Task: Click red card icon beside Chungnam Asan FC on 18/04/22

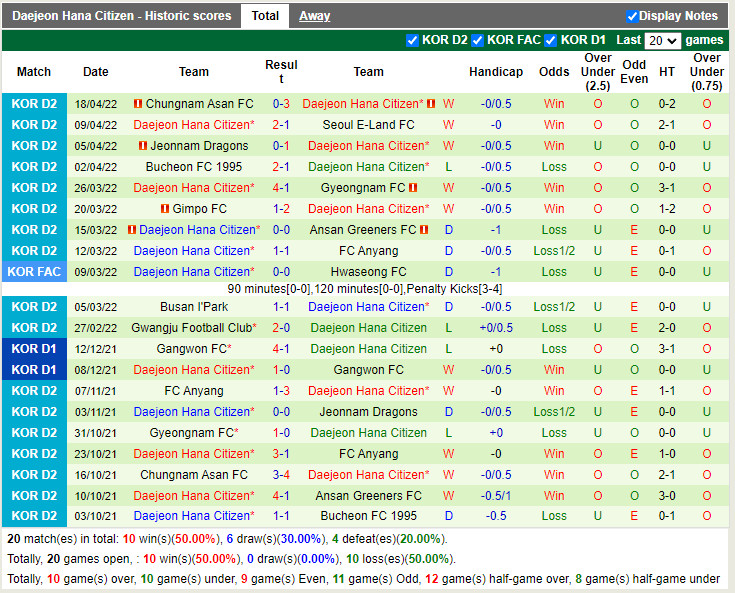Action: pos(138,103)
